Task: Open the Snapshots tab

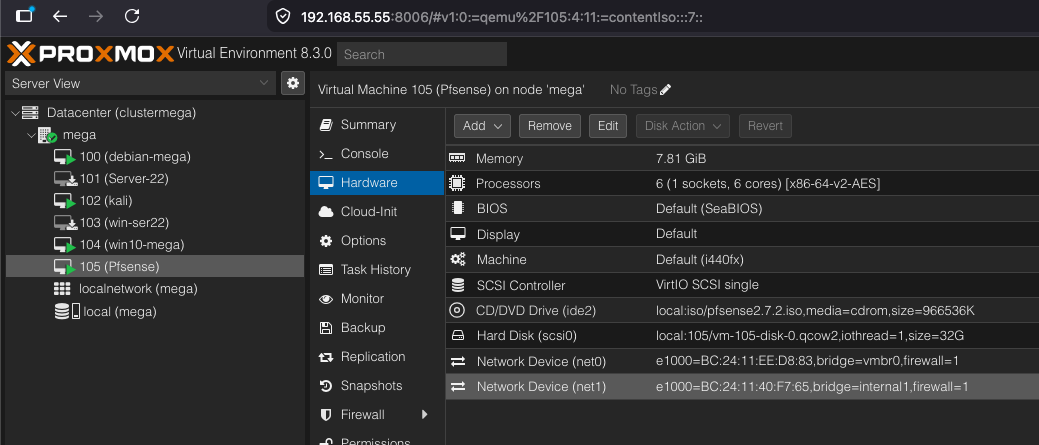Action: tap(377, 385)
